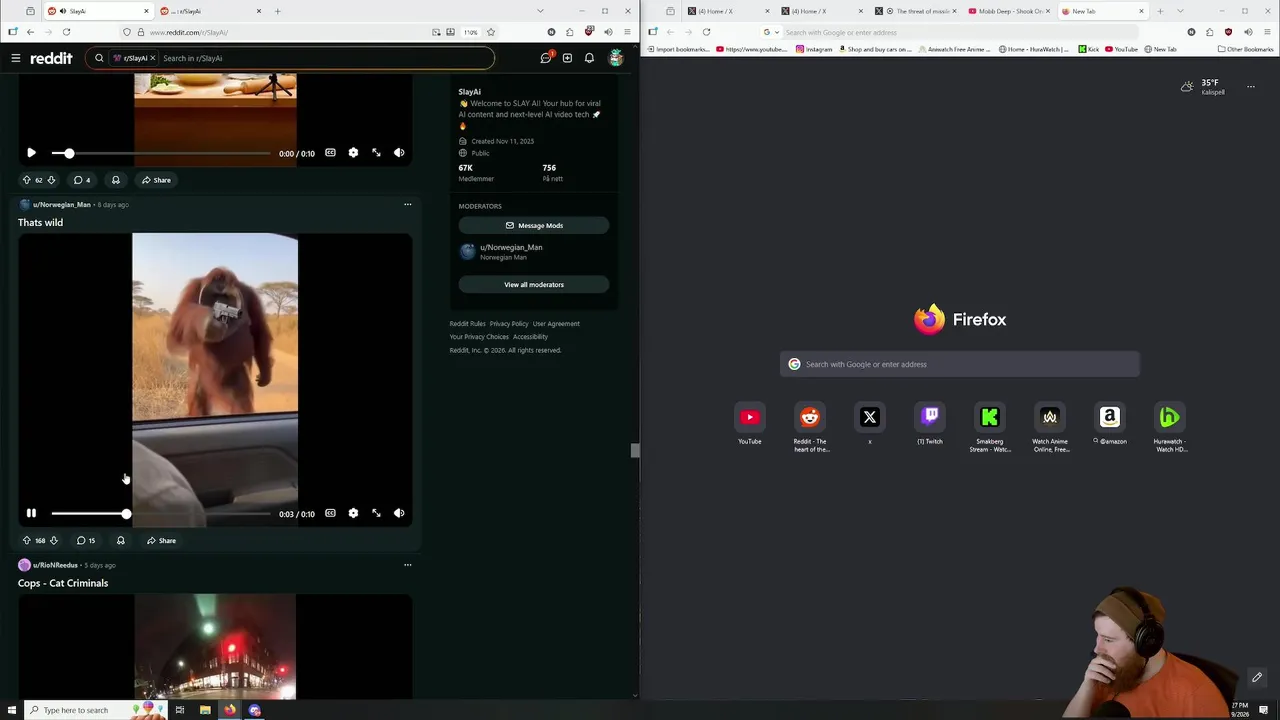Open overflow menu on Thats wild post

pos(407,204)
